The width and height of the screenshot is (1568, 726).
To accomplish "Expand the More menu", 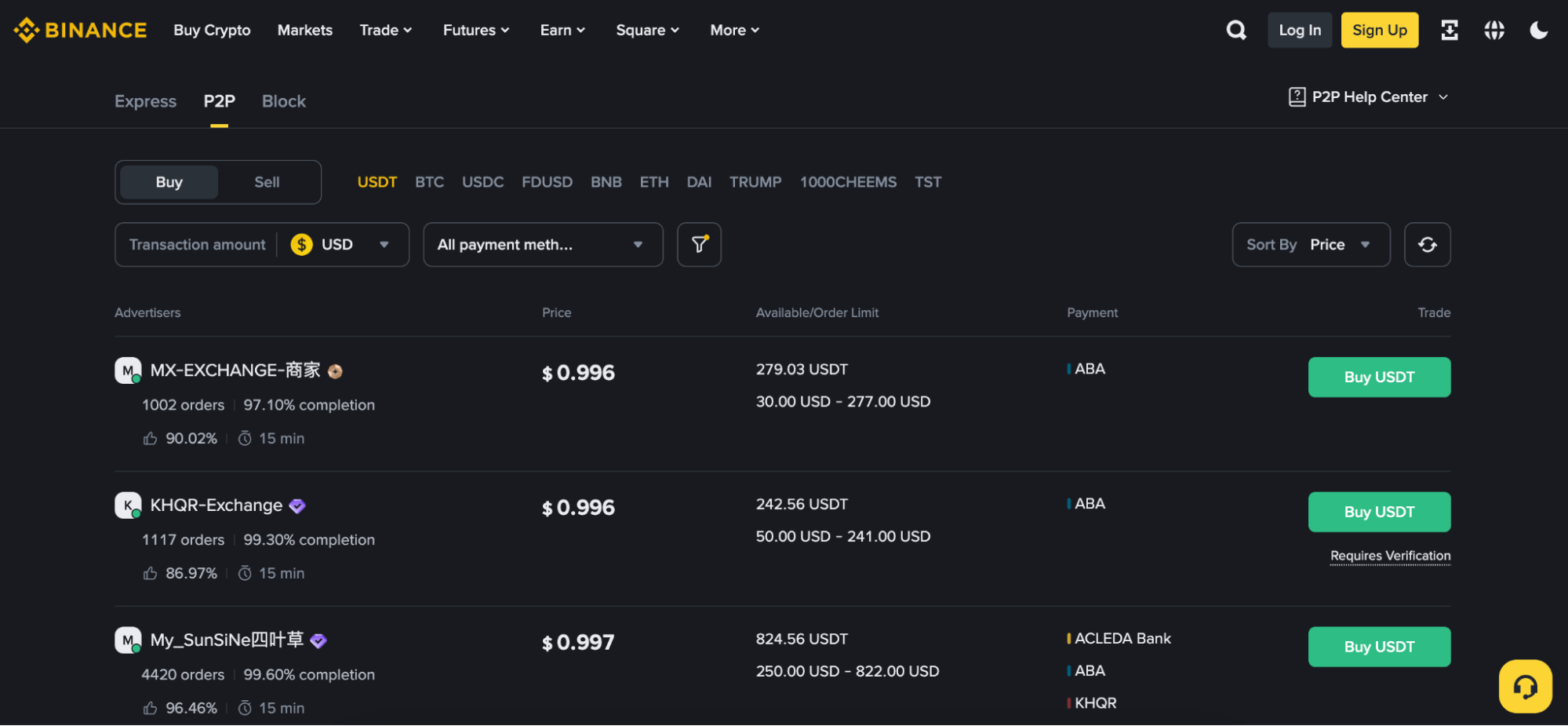I will tap(734, 30).
